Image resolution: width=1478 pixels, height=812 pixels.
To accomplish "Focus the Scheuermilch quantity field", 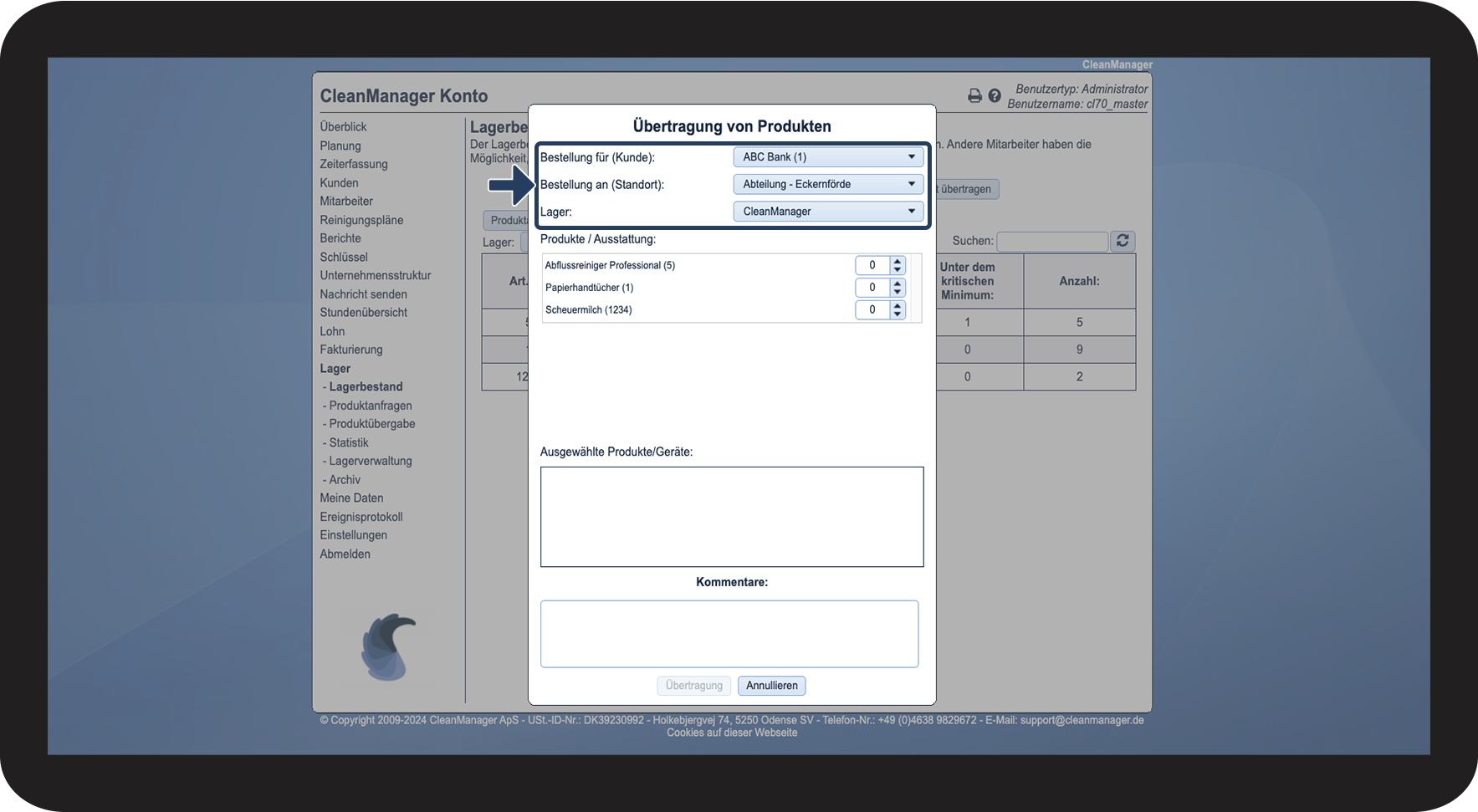I will (872, 309).
